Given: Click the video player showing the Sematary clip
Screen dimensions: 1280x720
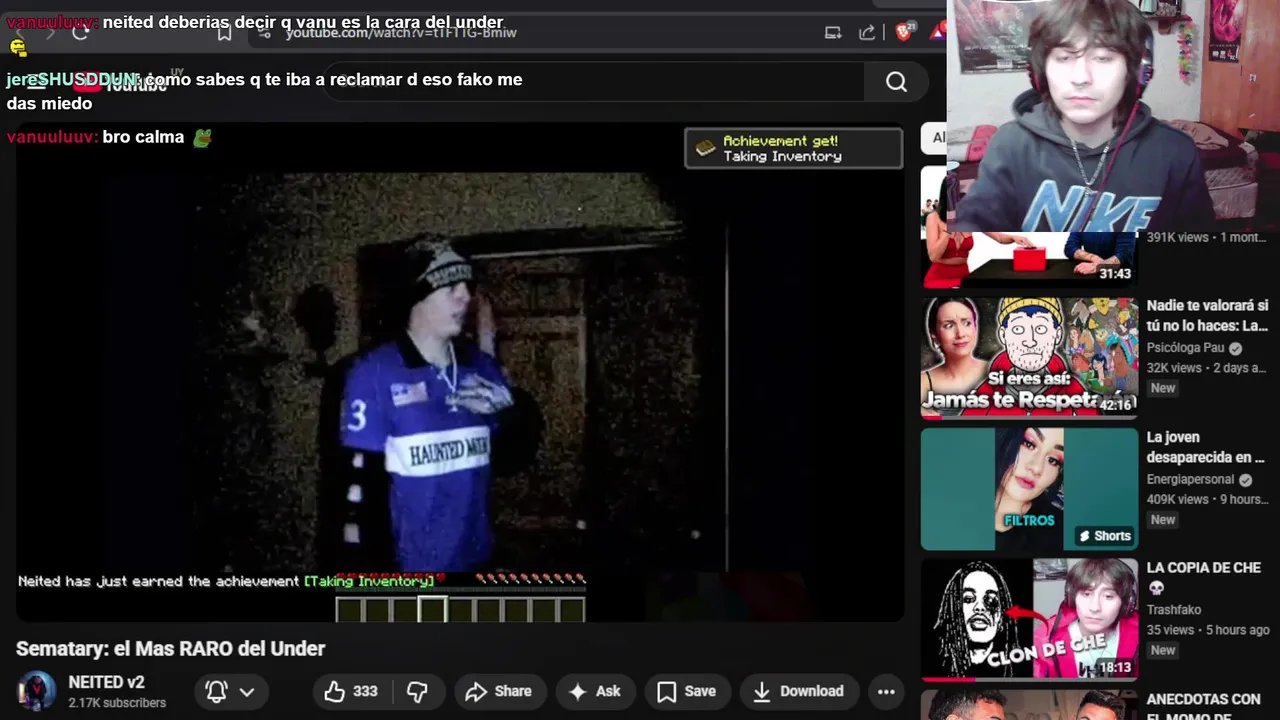Looking at the screenshot, I should pos(460,372).
